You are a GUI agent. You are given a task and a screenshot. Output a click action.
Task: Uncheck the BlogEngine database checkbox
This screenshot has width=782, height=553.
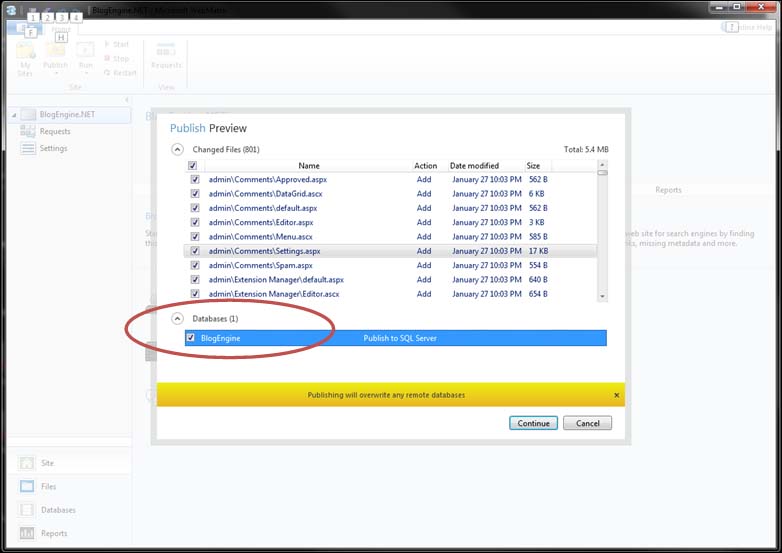click(x=191, y=338)
